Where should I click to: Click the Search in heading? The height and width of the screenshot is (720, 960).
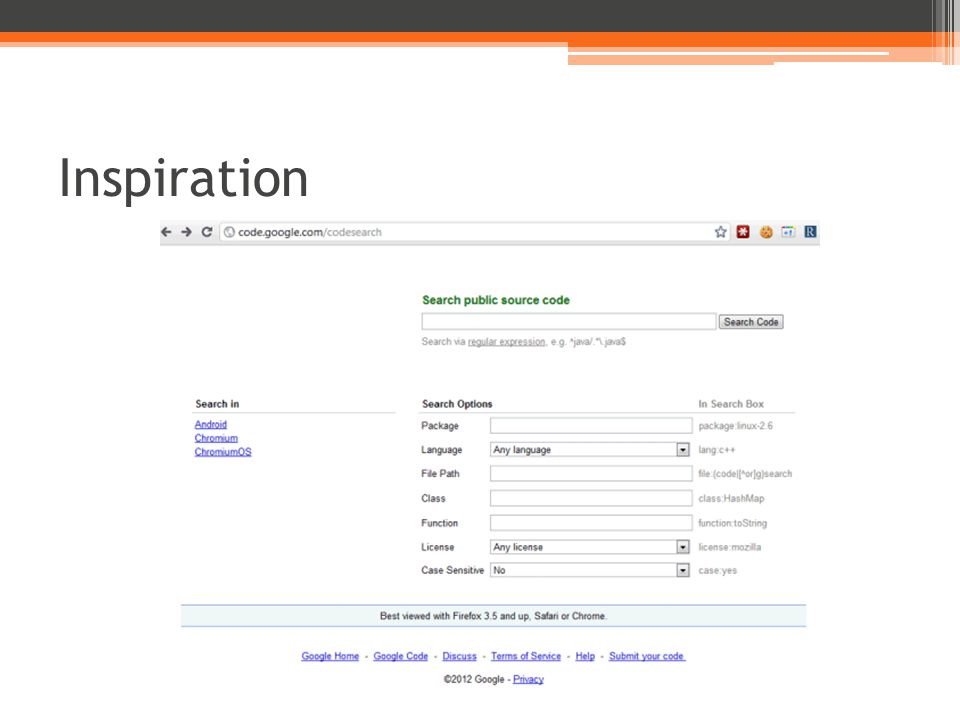(x=217, y=404)
